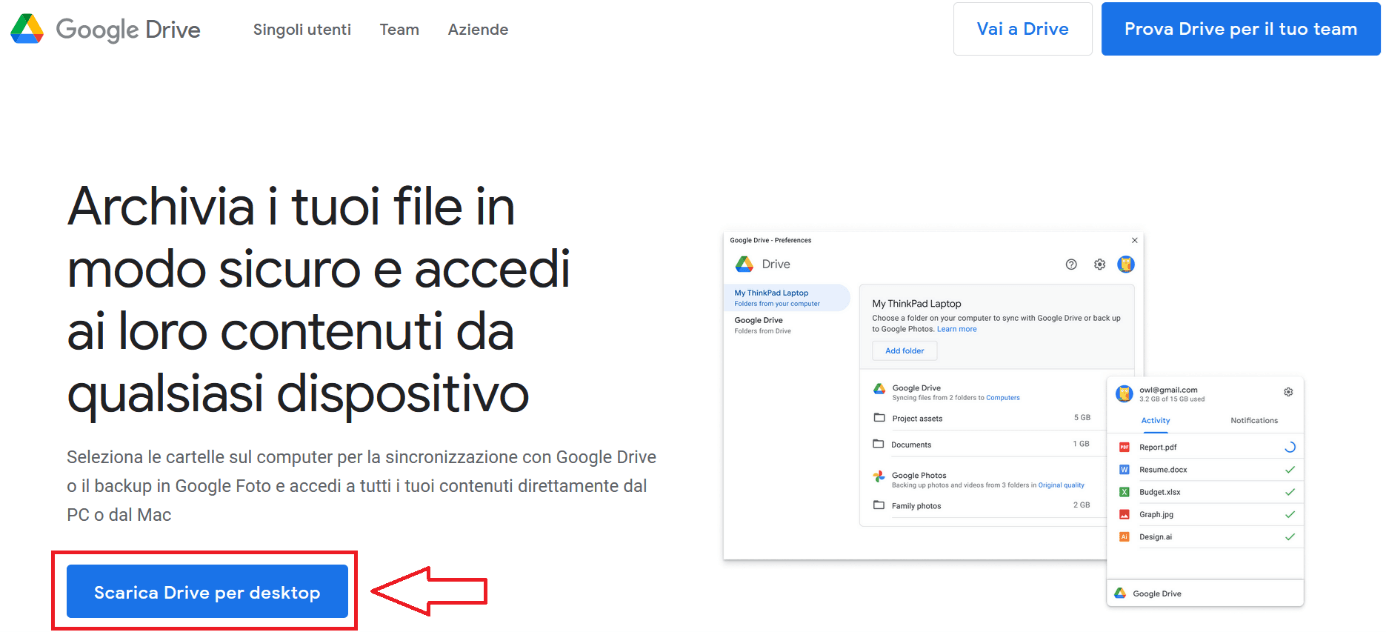Click the "Documents" folder name
The height and width of the screenshot is (632, 1386).
pyautogui.click(x=912, y=444)
